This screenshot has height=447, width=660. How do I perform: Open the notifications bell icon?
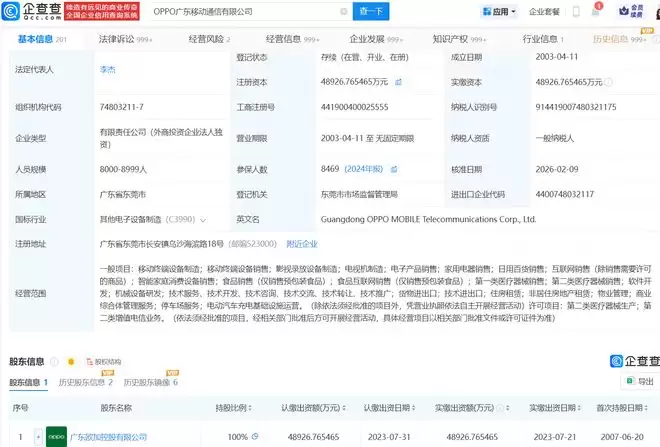point(597,12)
